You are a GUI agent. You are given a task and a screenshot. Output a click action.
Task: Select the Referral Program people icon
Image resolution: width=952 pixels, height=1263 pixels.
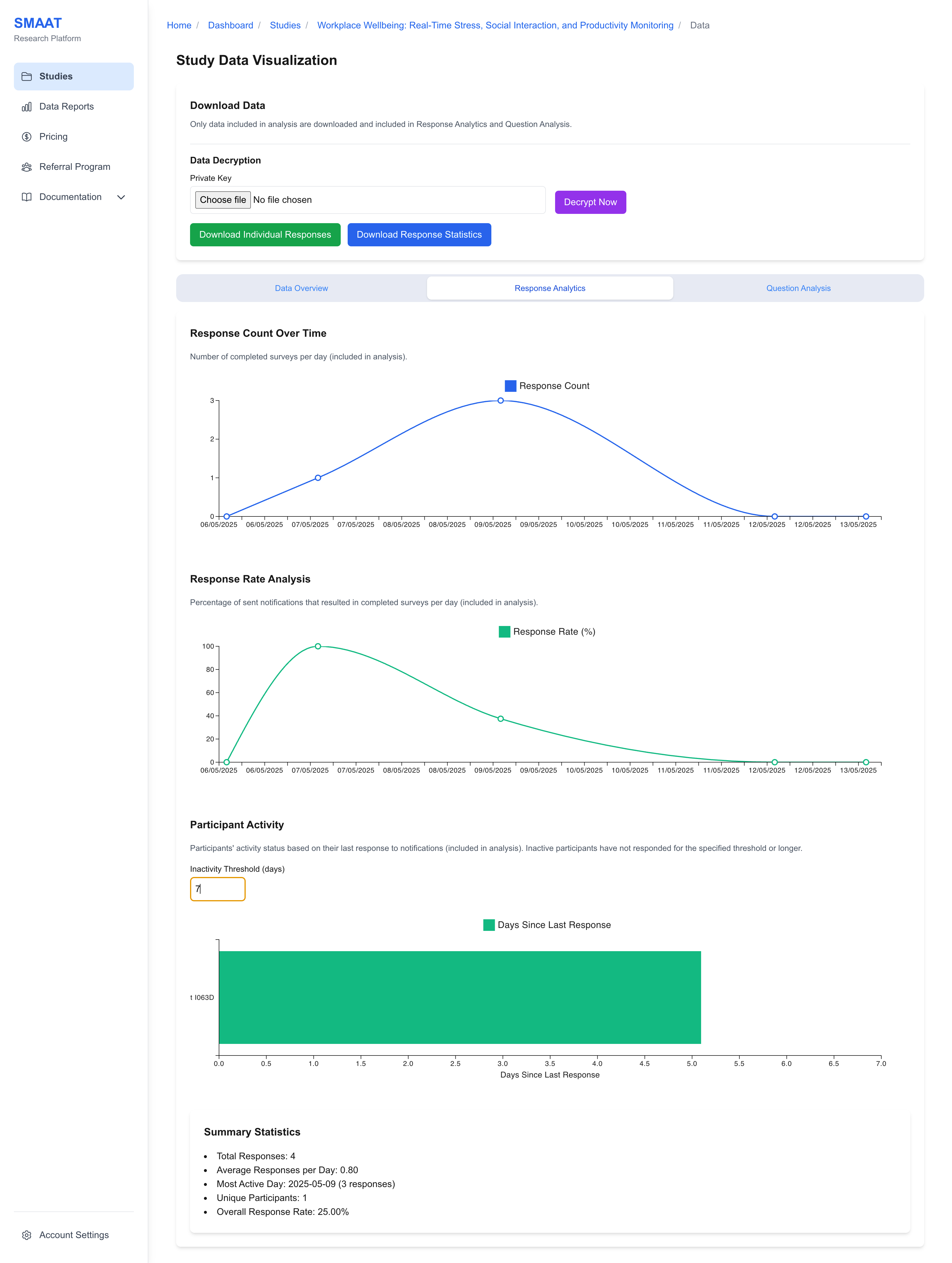pos(27,167)
